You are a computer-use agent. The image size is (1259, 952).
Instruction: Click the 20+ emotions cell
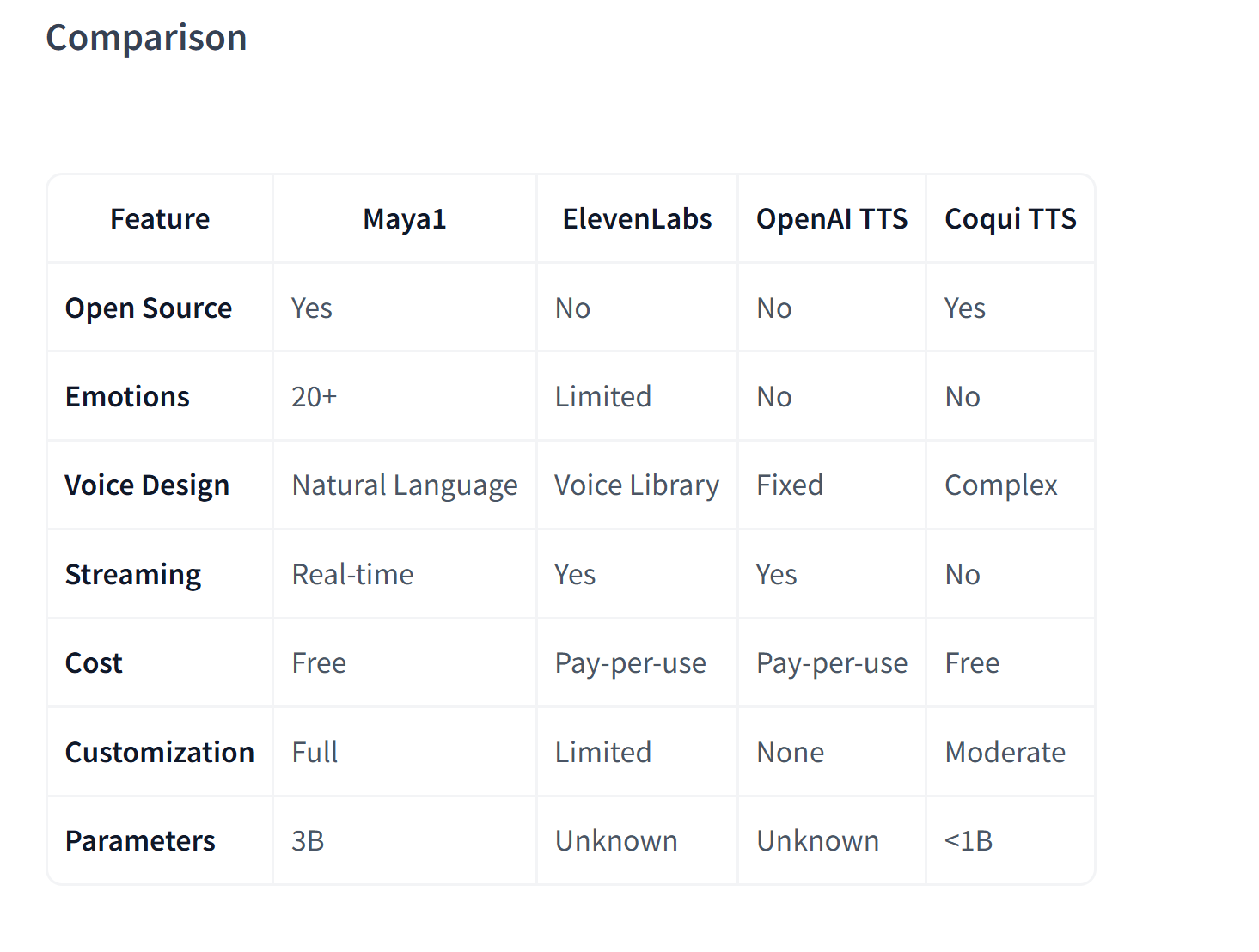pos(315,397)
